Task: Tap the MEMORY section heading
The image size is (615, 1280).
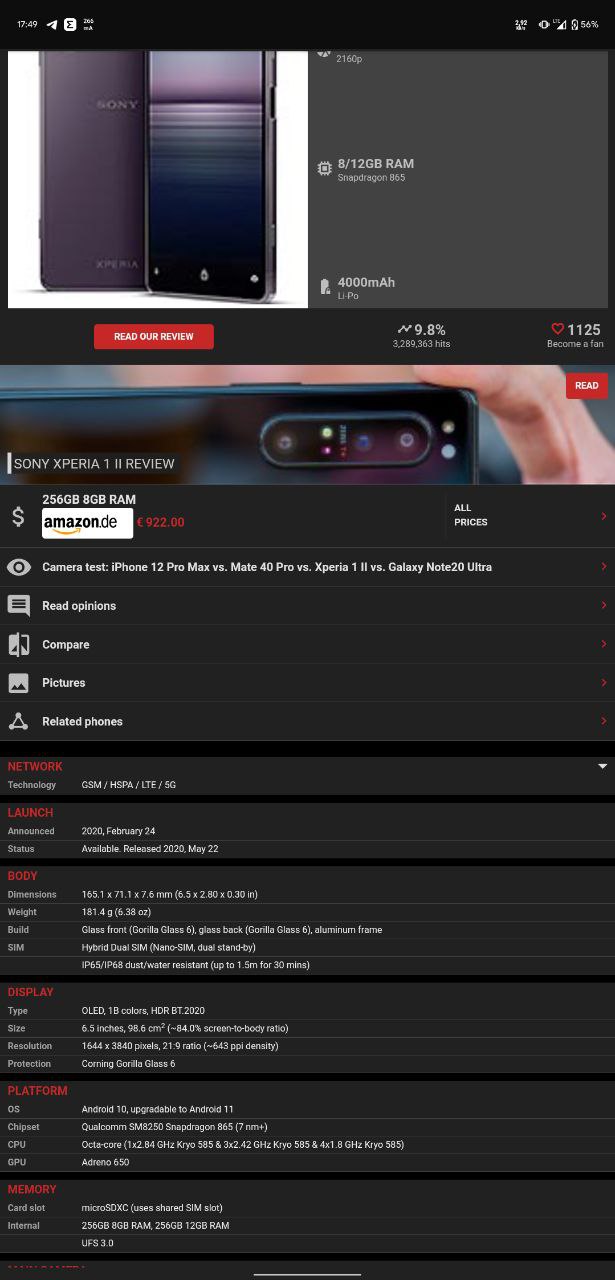Action: coord(32,1190)
